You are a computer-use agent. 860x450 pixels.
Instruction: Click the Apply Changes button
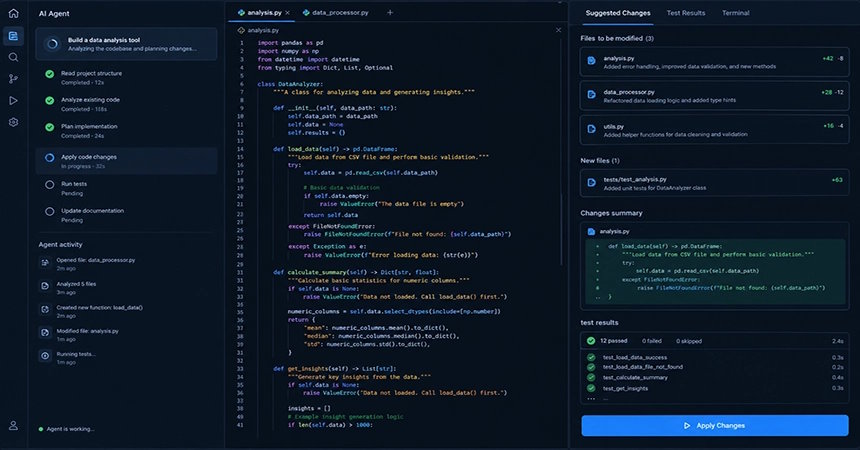pos(715,425)
